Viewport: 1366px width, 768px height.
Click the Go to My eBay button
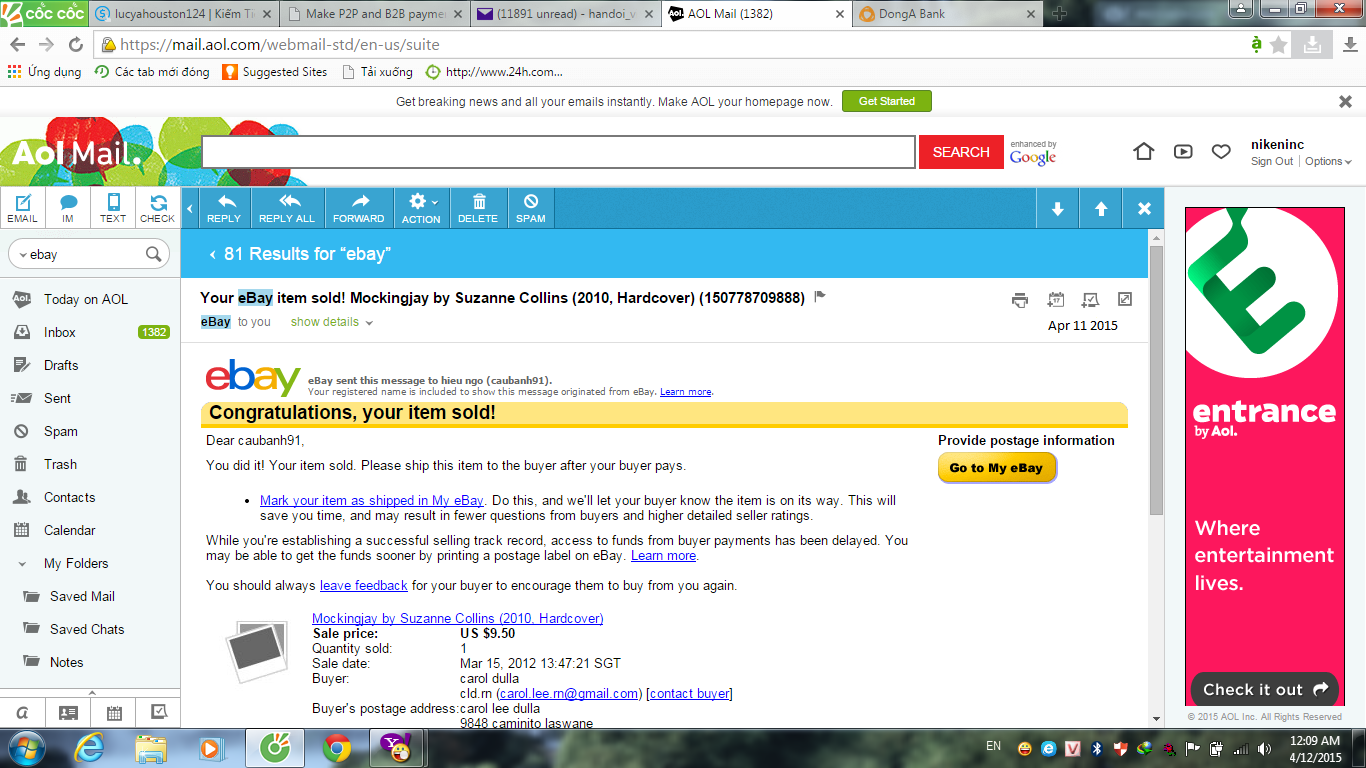[996, 468]
